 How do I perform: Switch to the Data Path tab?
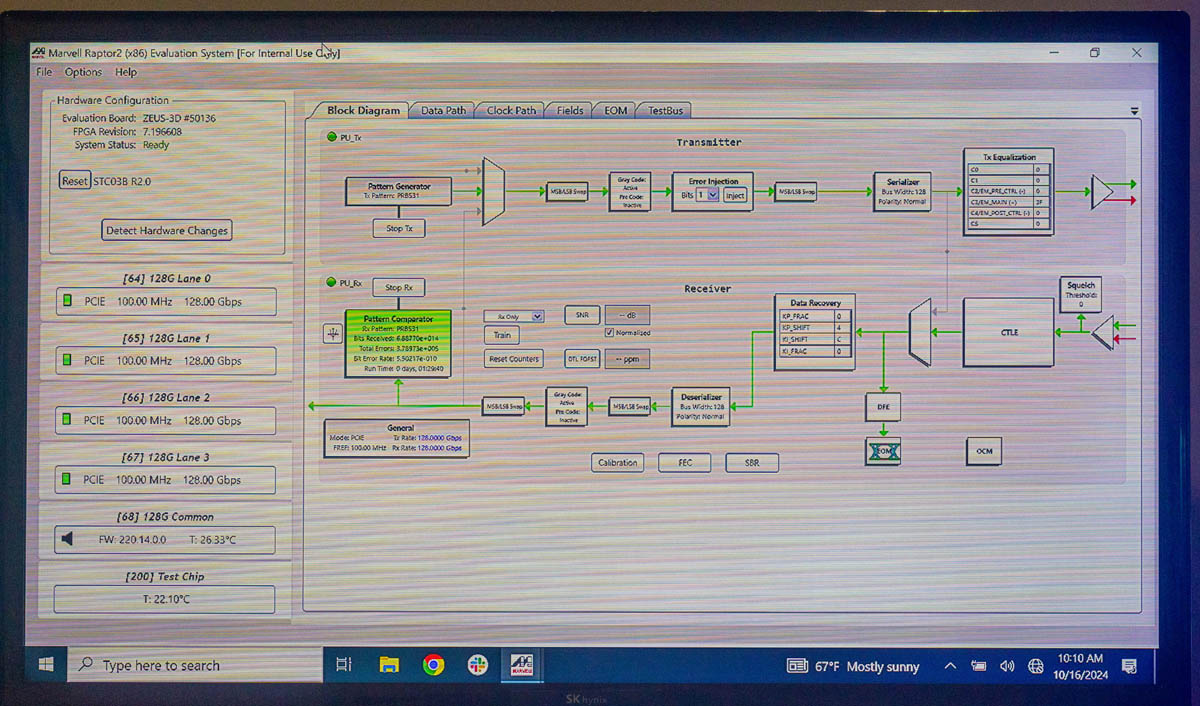coord(443,111)
